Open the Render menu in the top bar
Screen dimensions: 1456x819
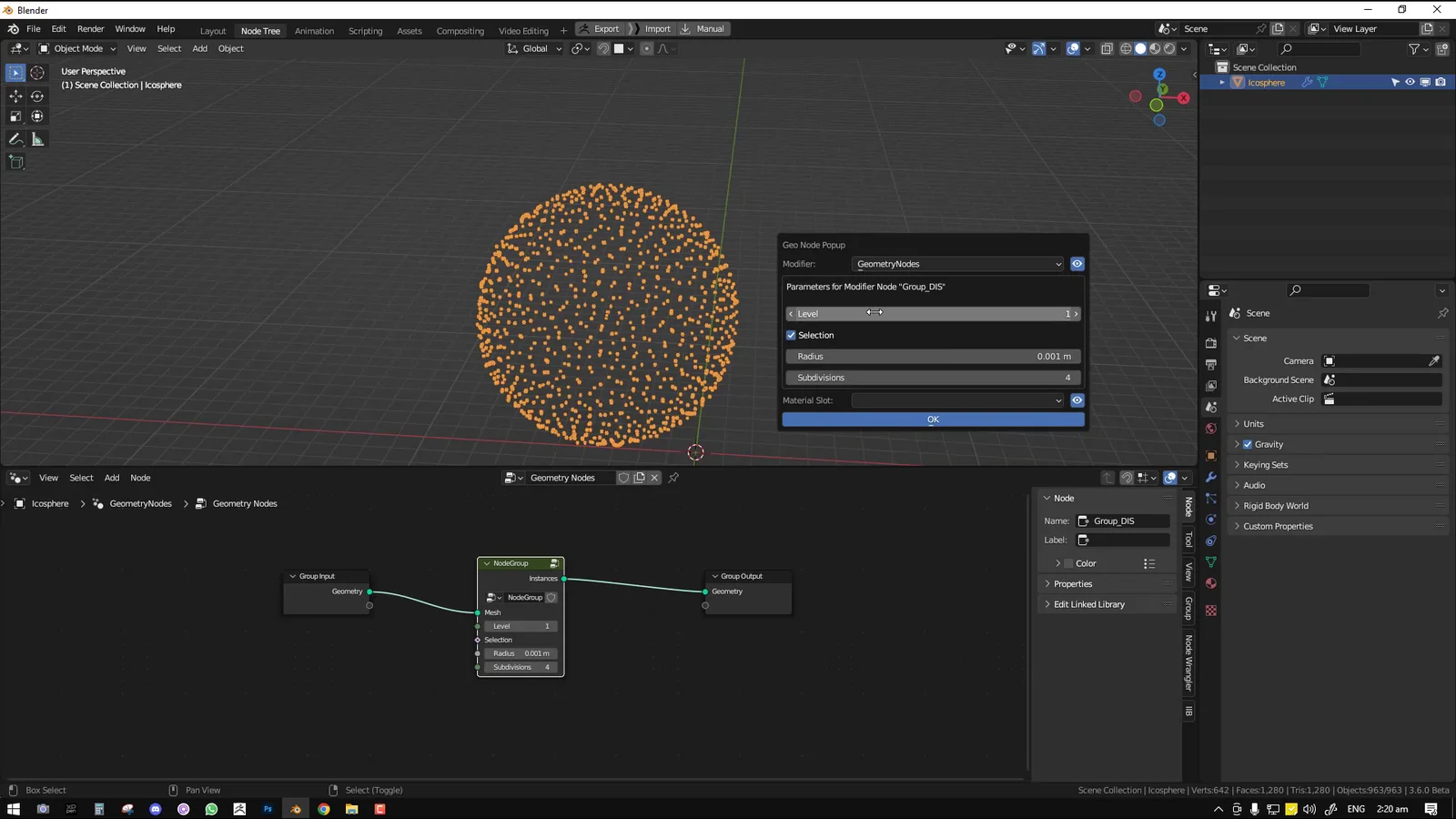pos(90,28)
